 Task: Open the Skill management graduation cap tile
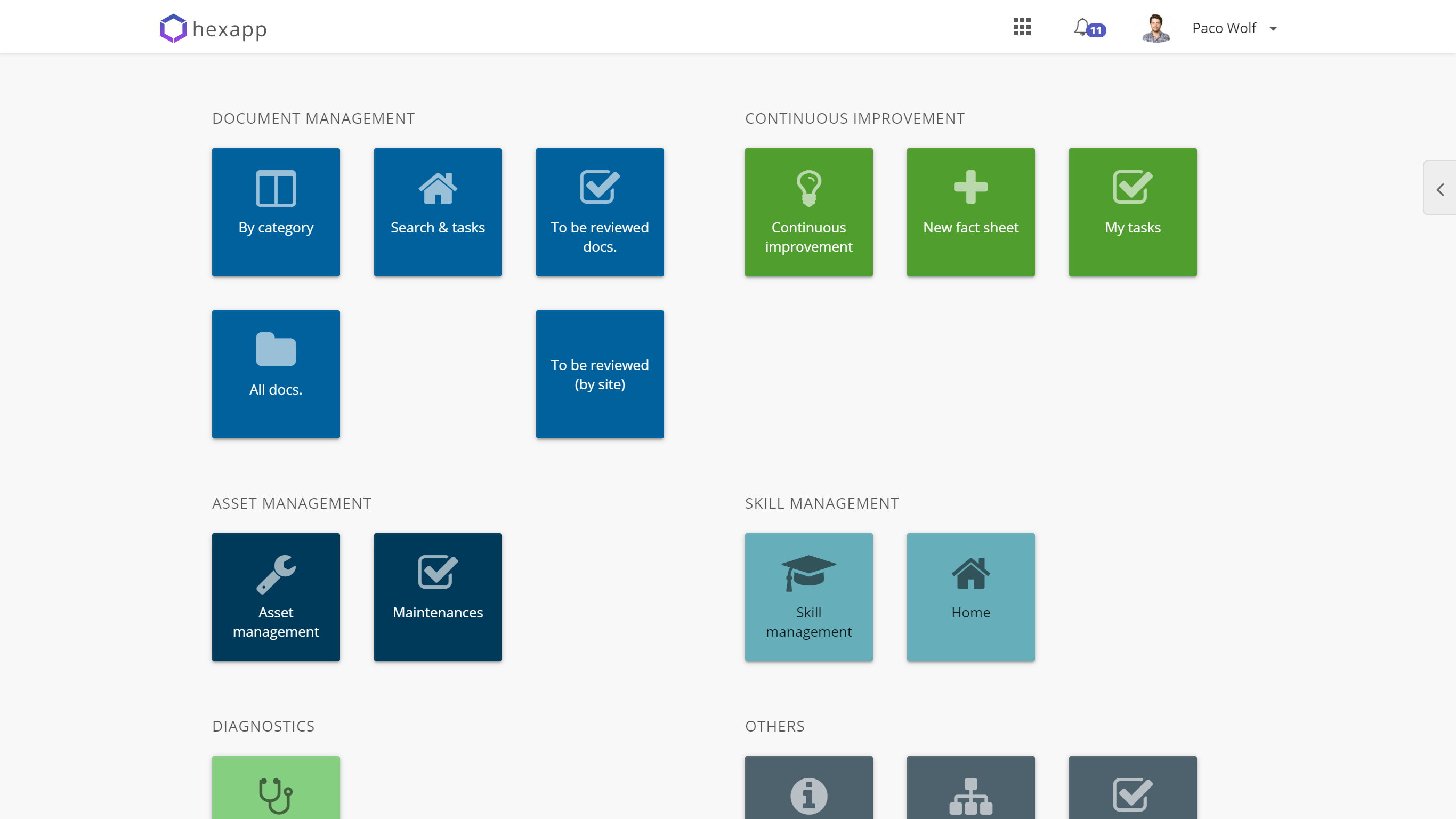[809, 597]
